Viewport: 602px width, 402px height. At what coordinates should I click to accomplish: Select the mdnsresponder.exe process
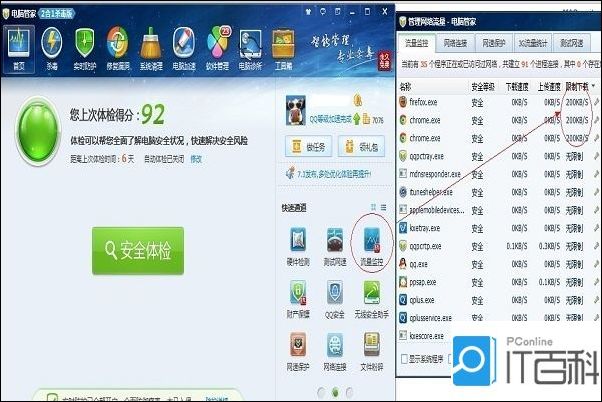(x=499, y=174)
